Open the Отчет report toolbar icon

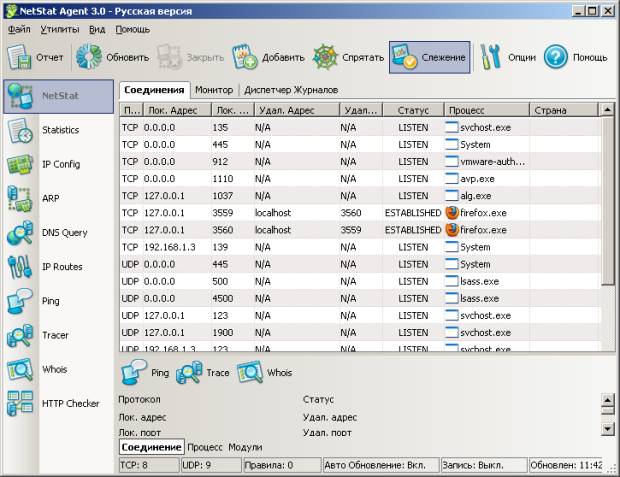[x=19, y=57]
